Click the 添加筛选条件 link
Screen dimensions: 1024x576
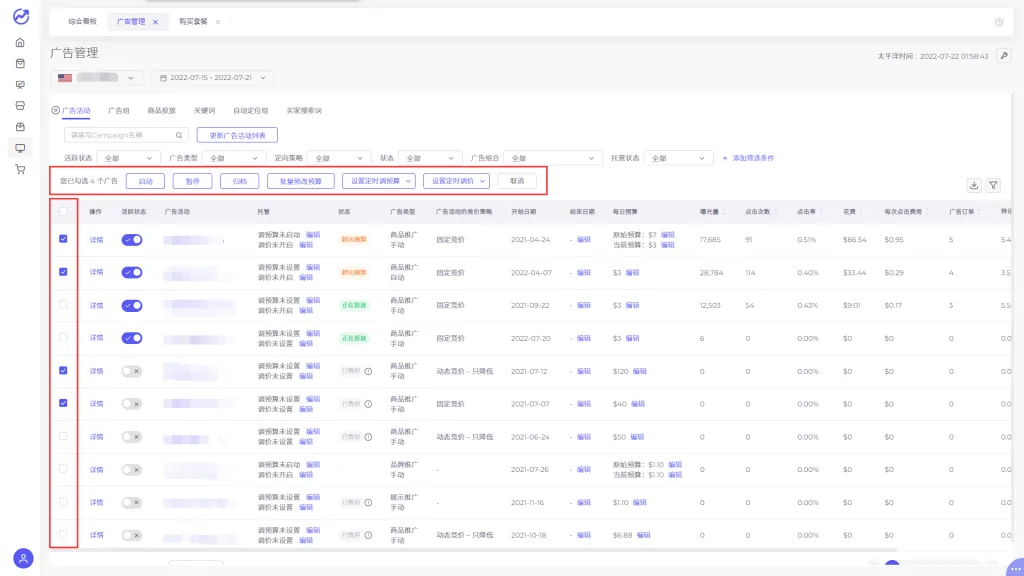(748, 158)
